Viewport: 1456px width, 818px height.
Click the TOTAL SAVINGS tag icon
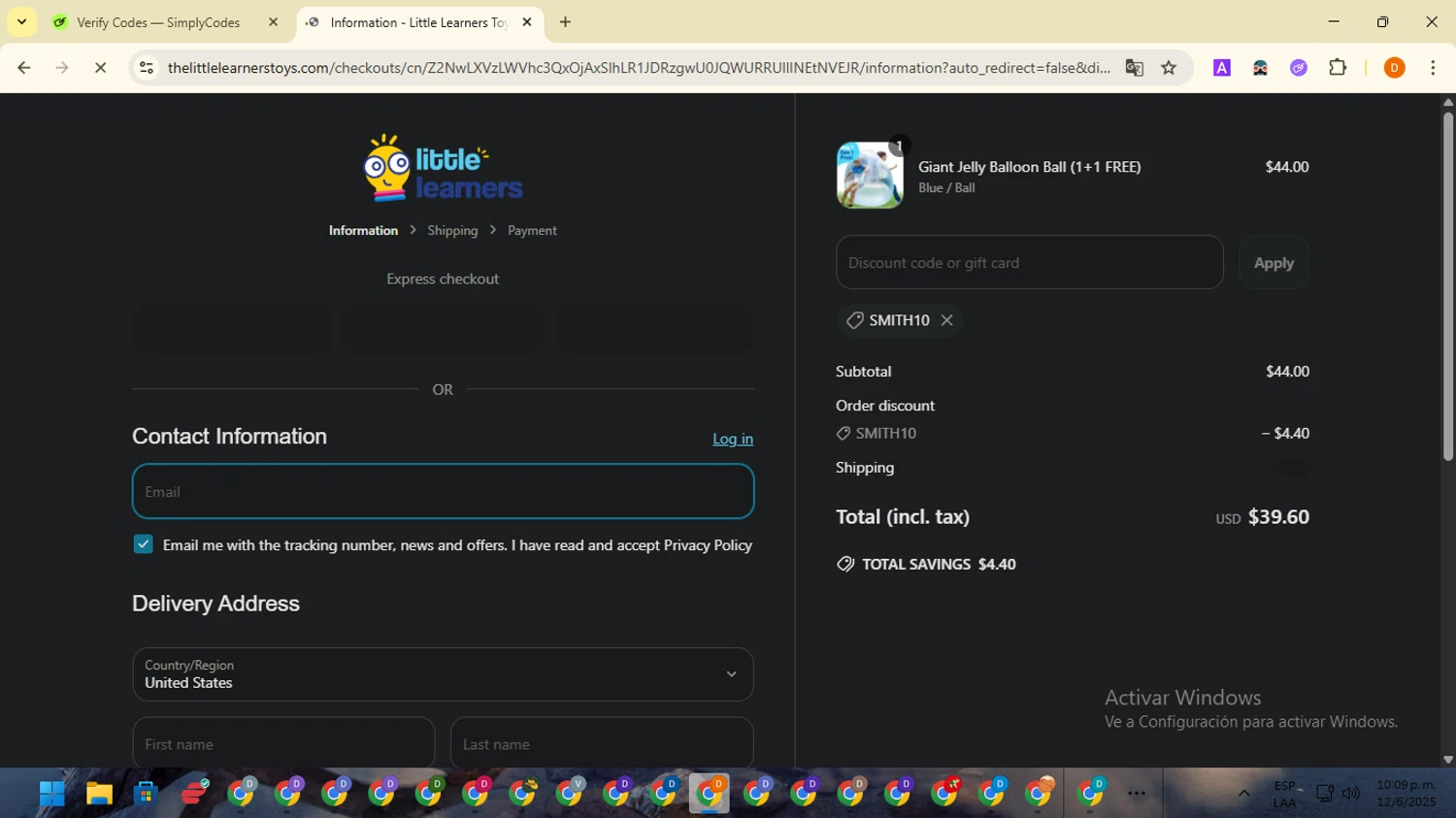coord(845,564)
